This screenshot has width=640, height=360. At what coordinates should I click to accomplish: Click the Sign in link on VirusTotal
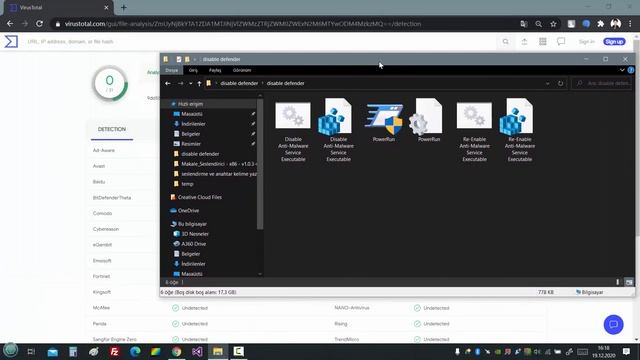pyautogui.click(x=587, y=42)
